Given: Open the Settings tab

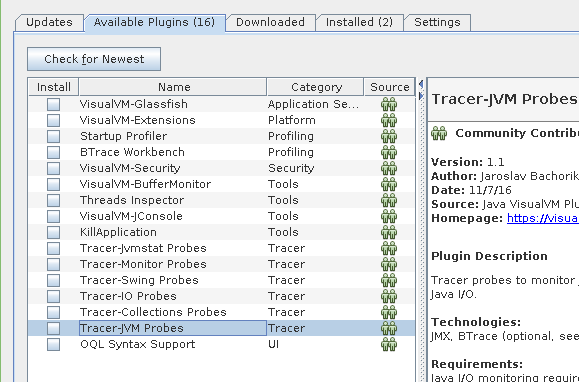Looking at the screenshot, I should (437, 23).
